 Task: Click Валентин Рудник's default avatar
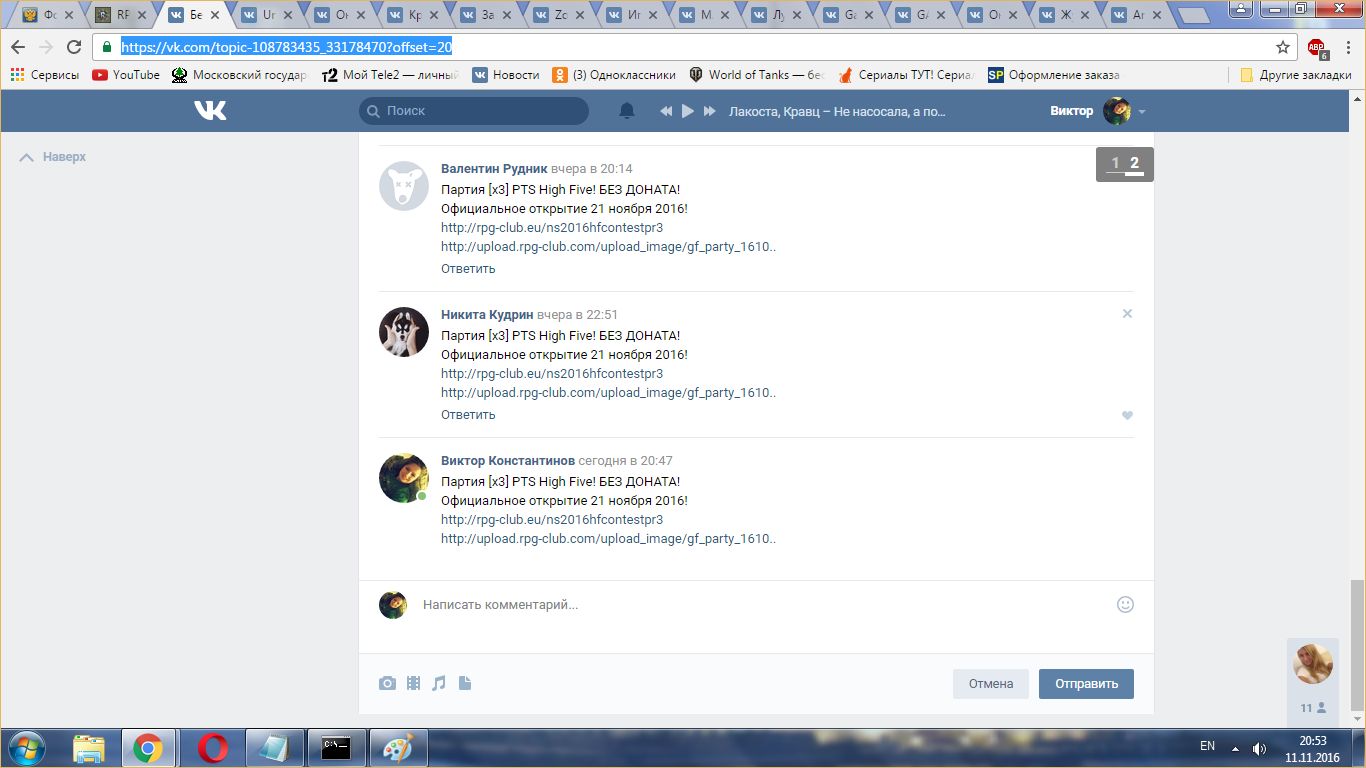pos(404,185)
